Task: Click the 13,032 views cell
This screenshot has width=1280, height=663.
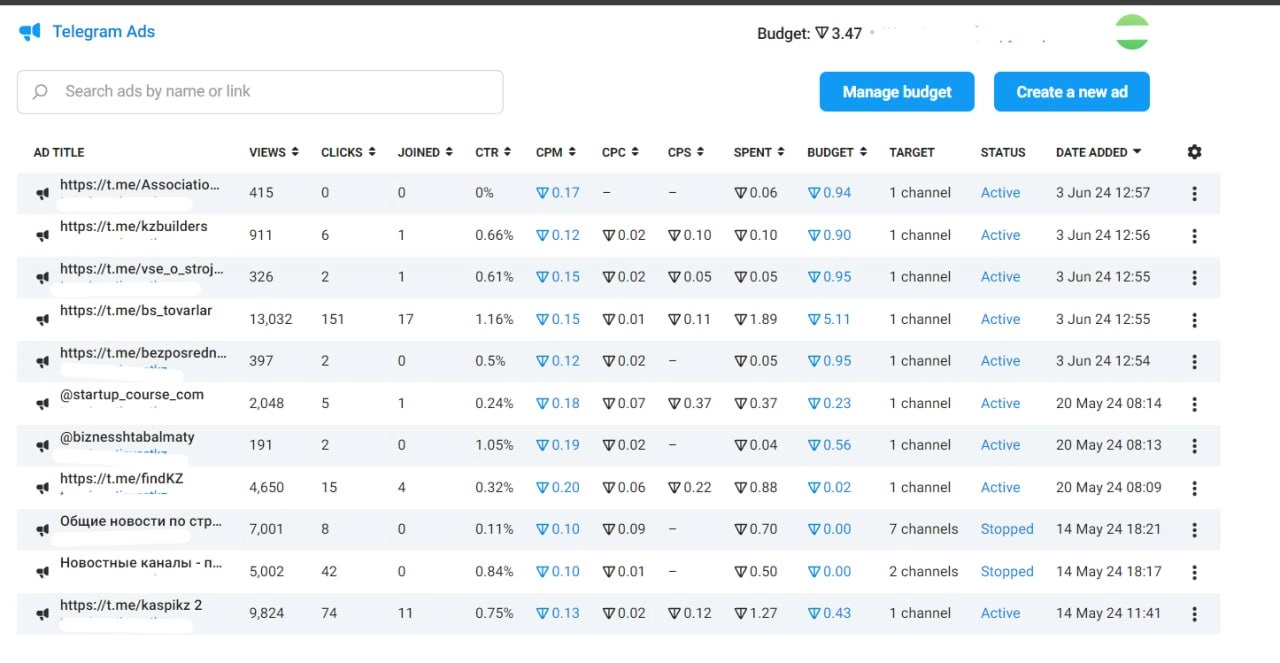Action: click(271, 319)
